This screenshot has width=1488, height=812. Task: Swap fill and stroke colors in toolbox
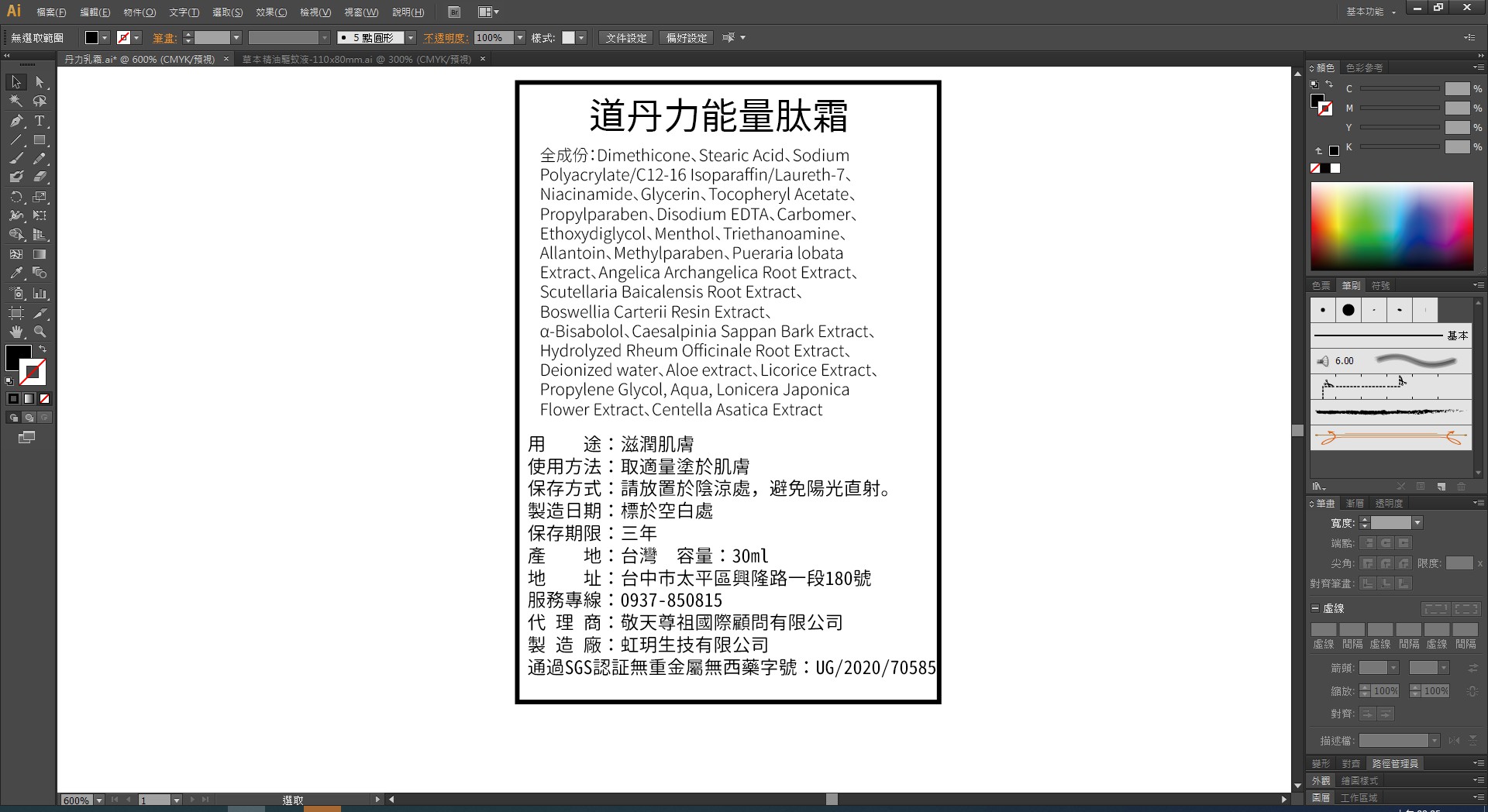(43, 349)
